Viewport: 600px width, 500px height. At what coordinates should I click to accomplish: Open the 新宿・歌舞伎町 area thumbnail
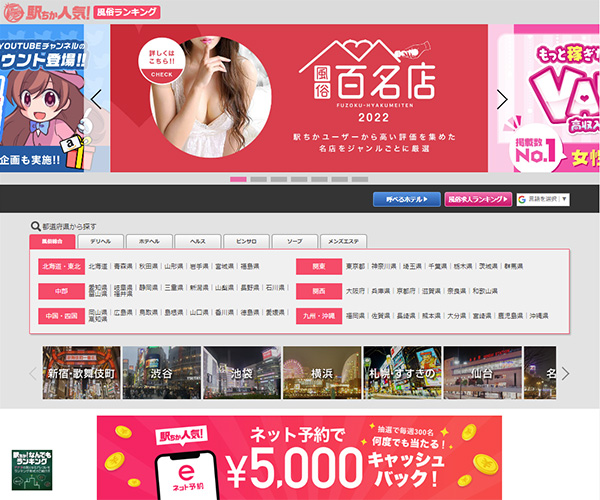point(82,373)
